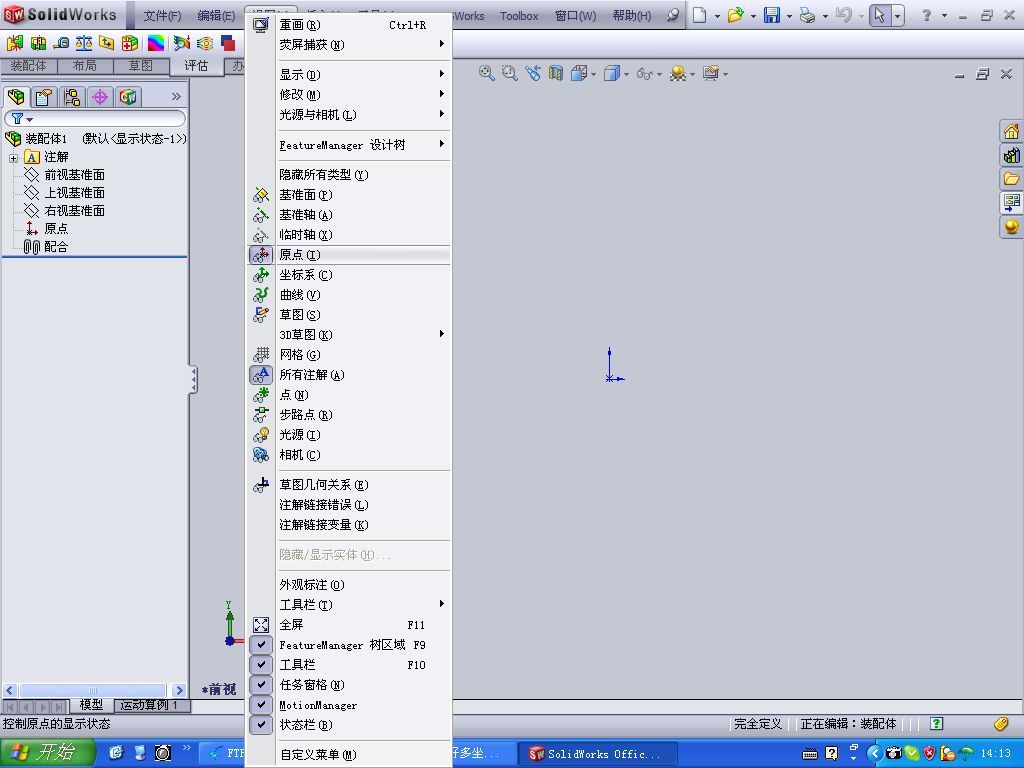Toggle Axes (基准轴) visibility in menu
This screenshot has height=768, width=1024.
(350, 215)
